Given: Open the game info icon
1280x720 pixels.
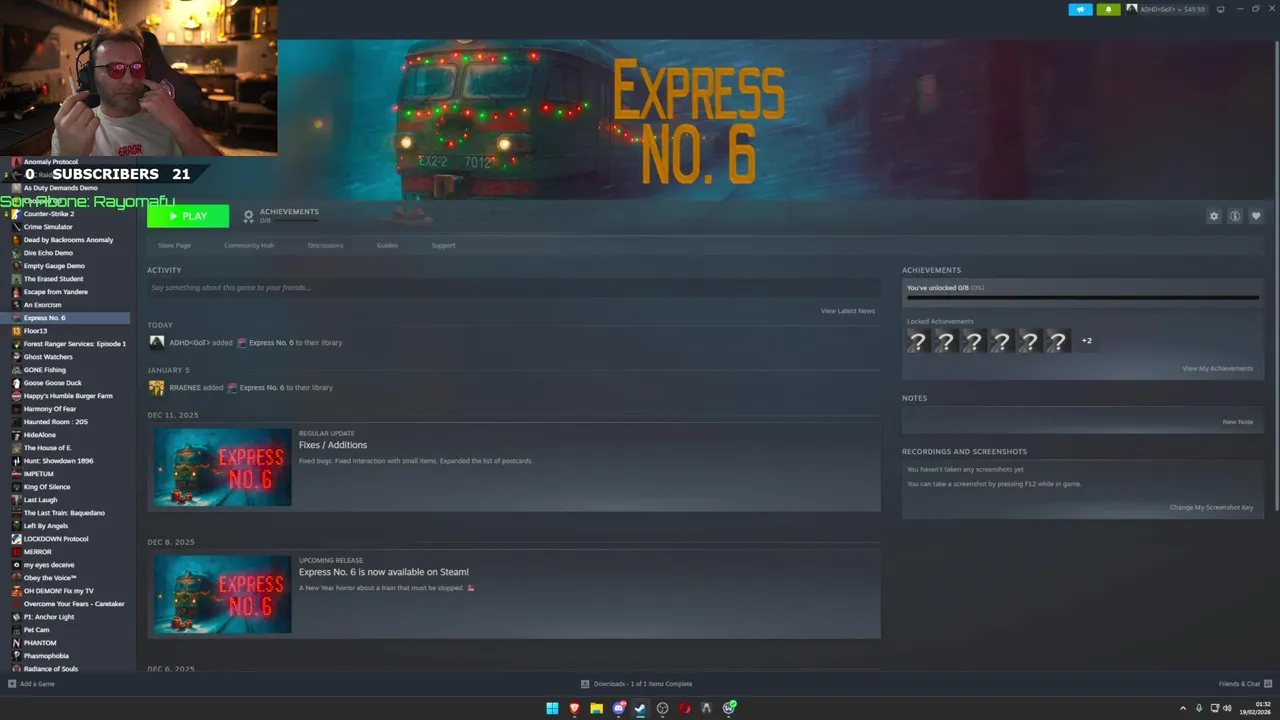Looking at the screenshot, I should [1235, 216].
